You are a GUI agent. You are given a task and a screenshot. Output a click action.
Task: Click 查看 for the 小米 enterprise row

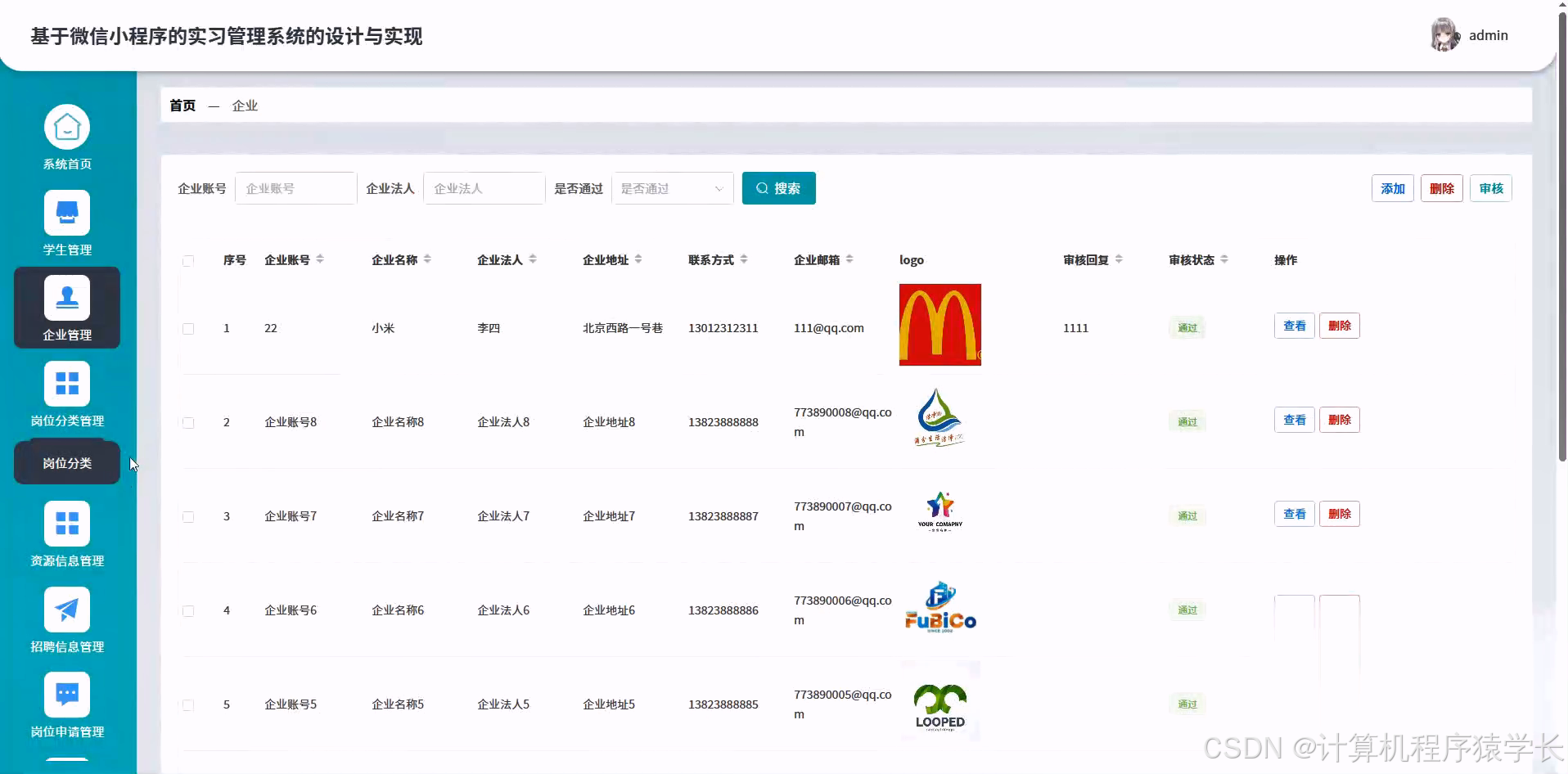[1294, 325]
